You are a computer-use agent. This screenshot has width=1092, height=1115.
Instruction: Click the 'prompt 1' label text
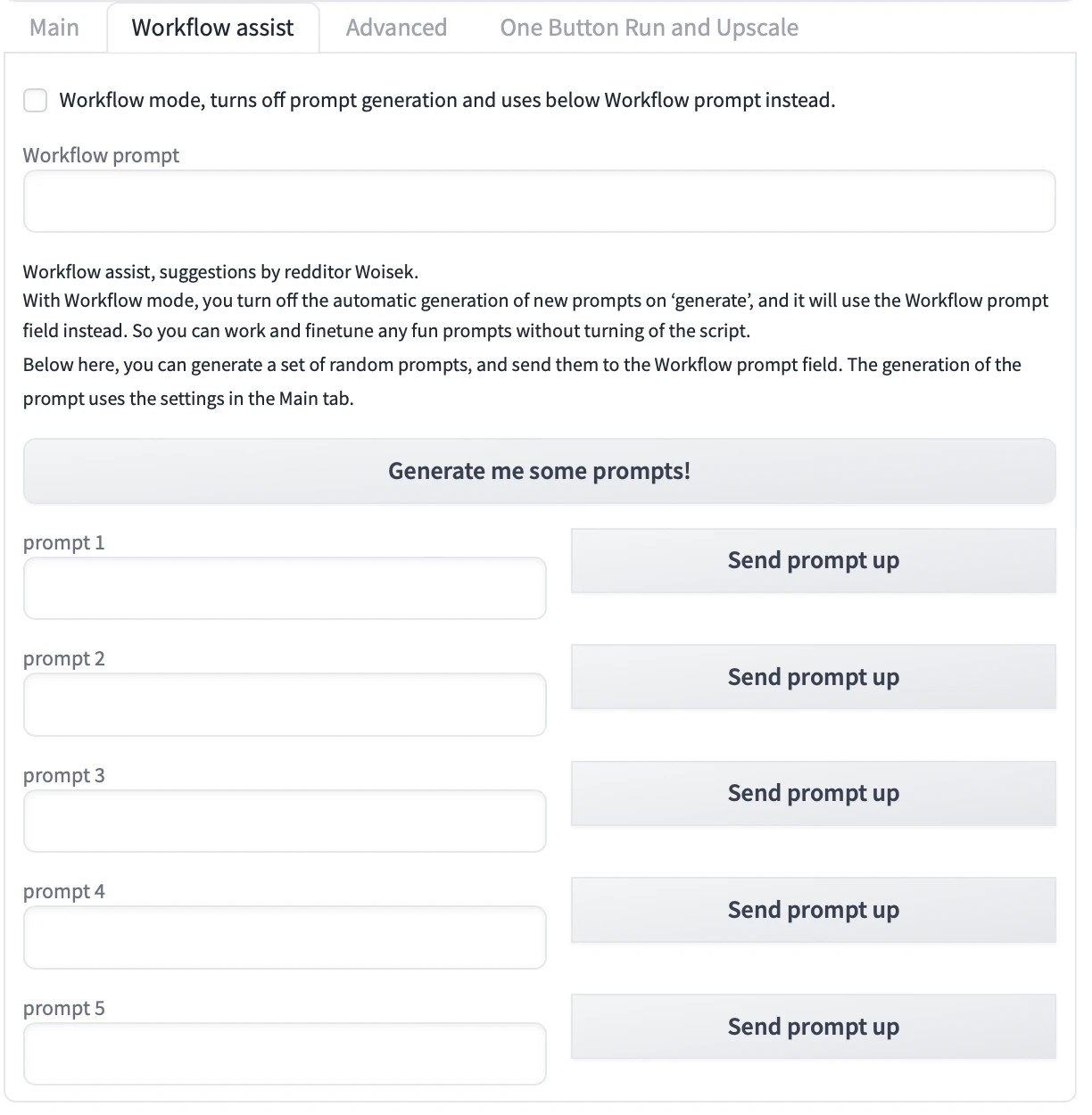63,542
